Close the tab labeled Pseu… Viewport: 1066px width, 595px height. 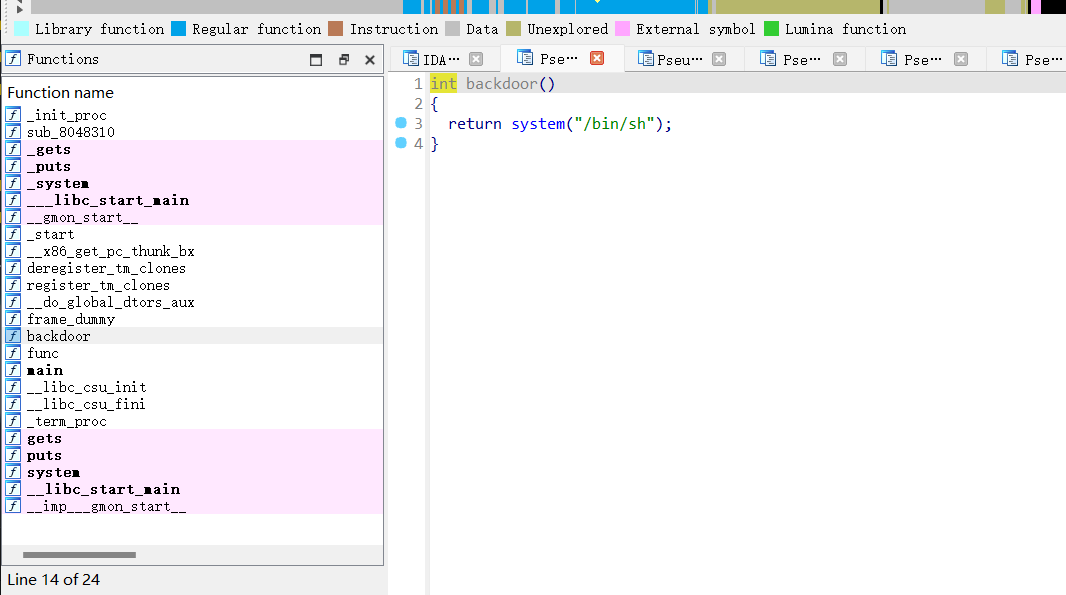pyautogui.click(x=719, y=59)
